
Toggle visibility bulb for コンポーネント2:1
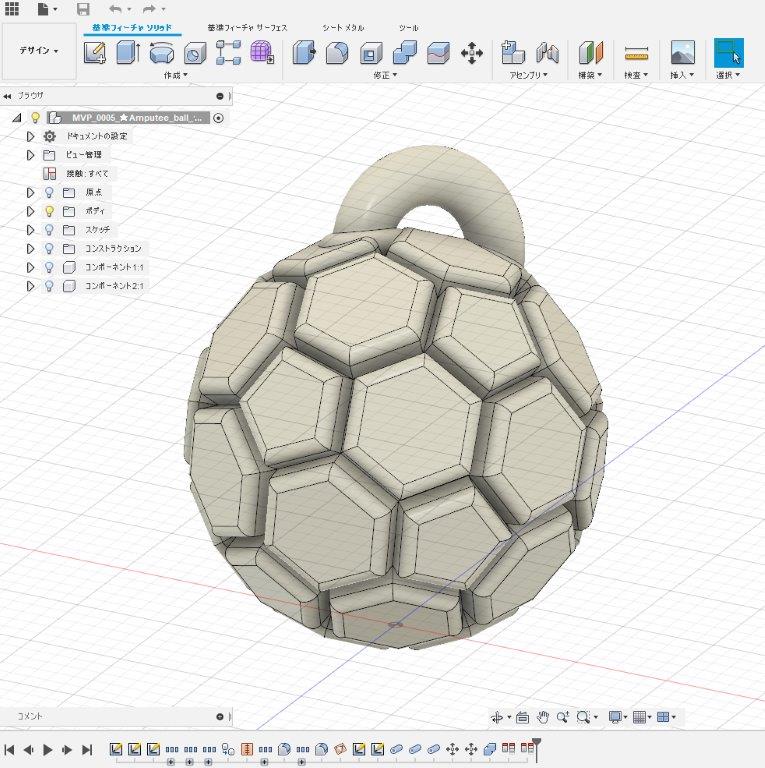pyautogui.click(x=49, y=286)
